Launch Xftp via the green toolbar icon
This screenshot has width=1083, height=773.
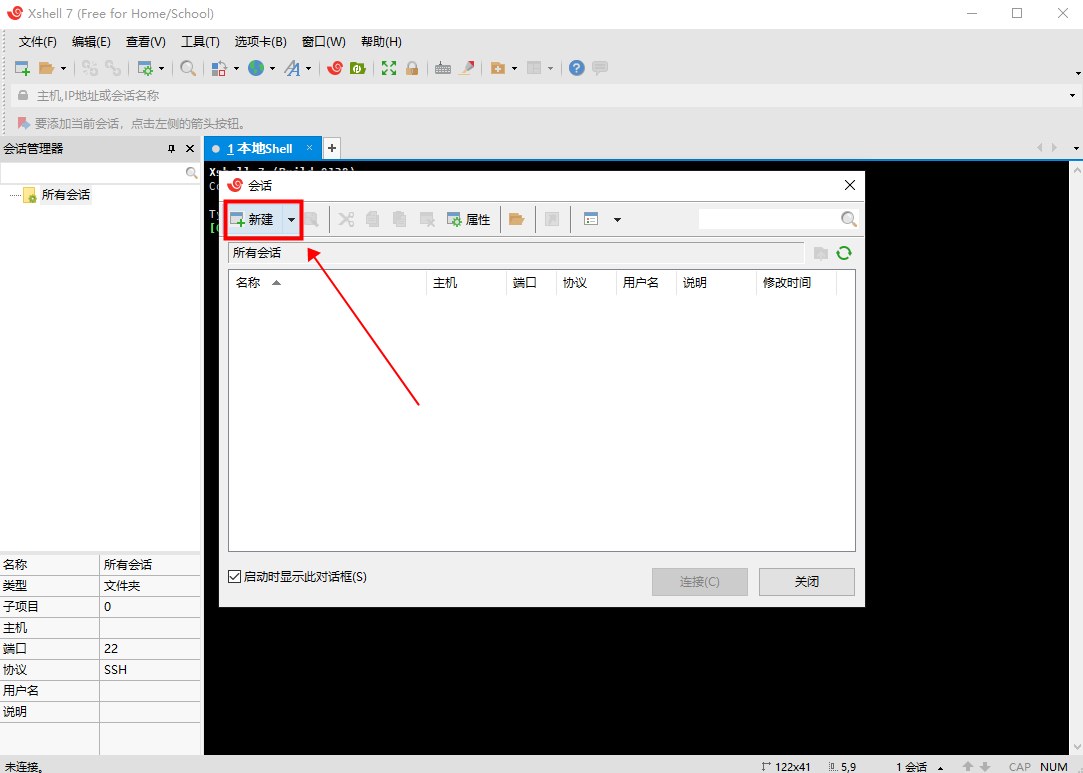coord(358,68)
